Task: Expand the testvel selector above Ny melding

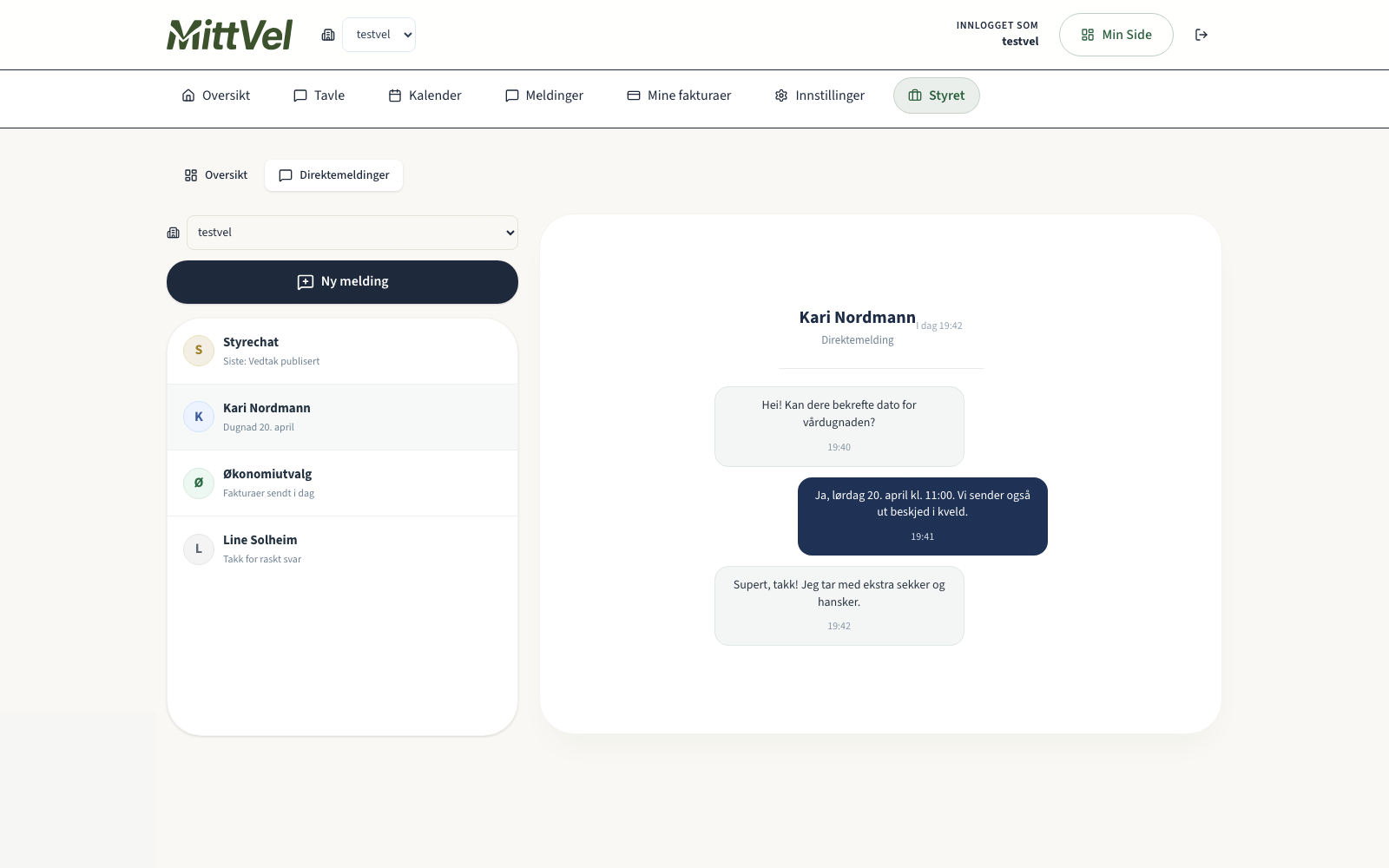Action: pos(352,233)
